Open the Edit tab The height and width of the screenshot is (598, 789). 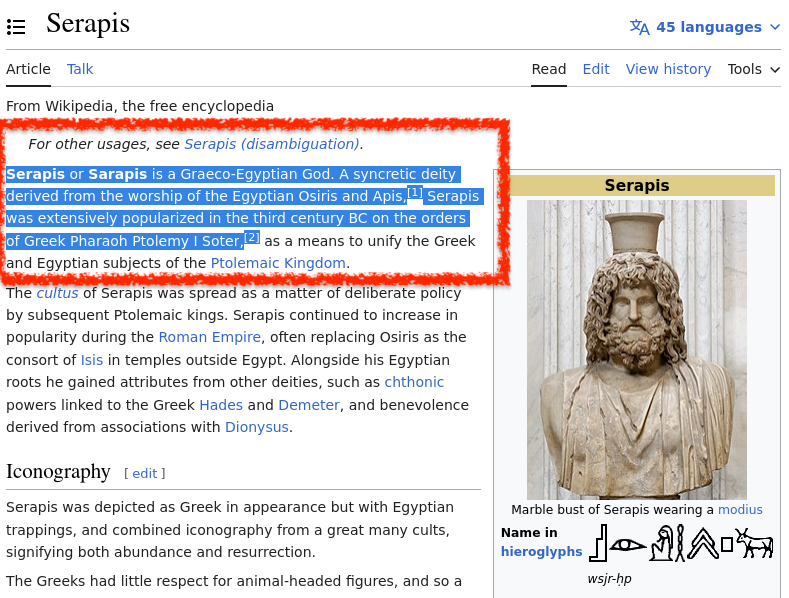[x=596, y=69]
